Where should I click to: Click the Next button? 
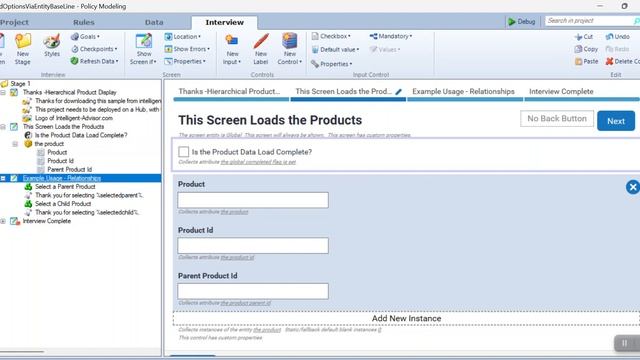click(x=616, y=121)
